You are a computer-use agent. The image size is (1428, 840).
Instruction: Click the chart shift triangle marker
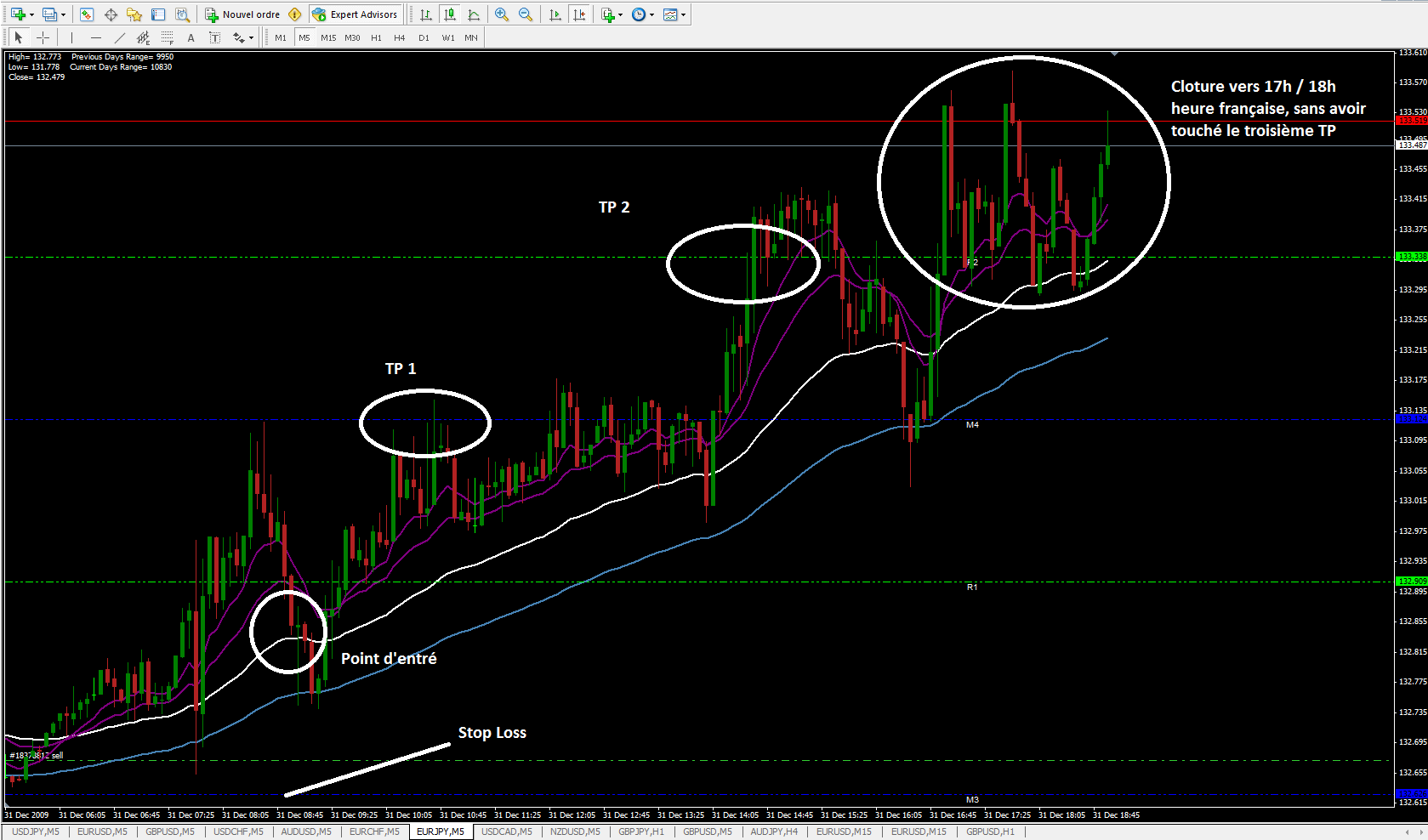1114,54
